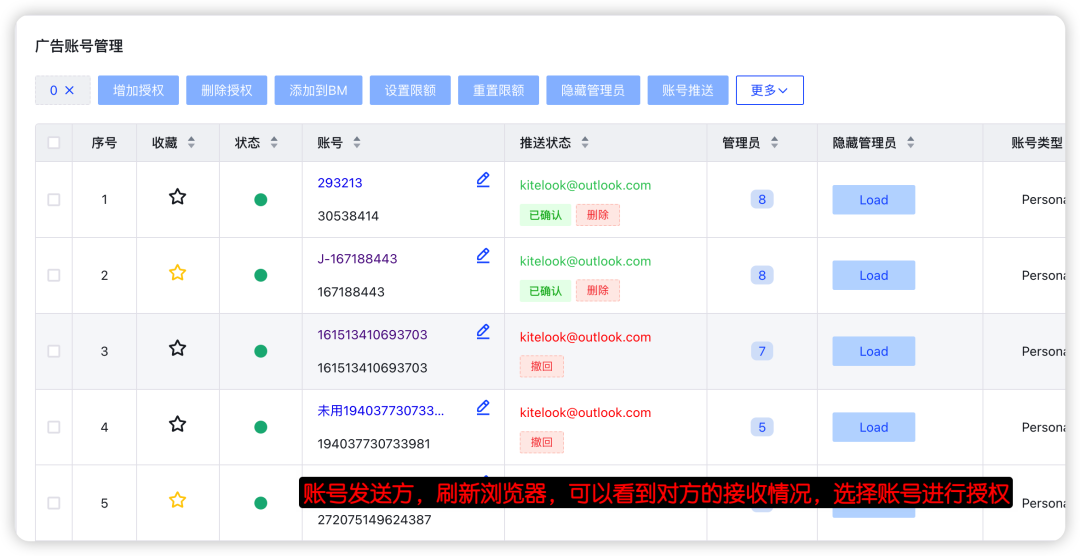Viewport: 1080px width, 556px height.
Task: Click 隐藏管理员 toolbar button
Action: pyautogui.click(x=593, y=90)
